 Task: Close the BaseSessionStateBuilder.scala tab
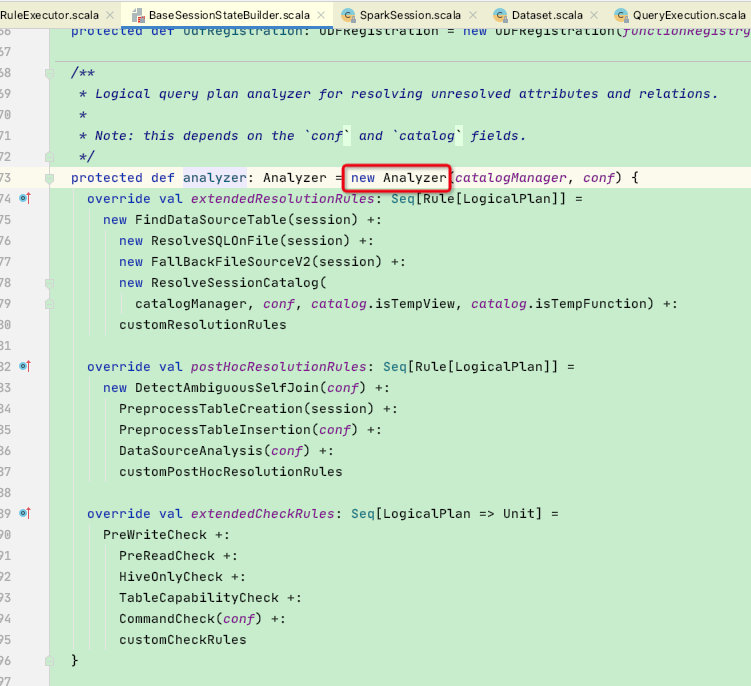[321, 15]
